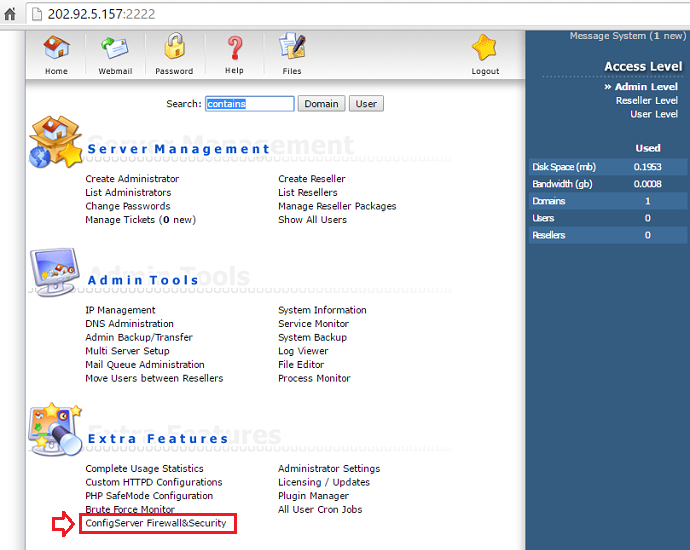This screenshot has height=550, width=690.
Task: Click the Domain search button
Action: coord(321,104)
